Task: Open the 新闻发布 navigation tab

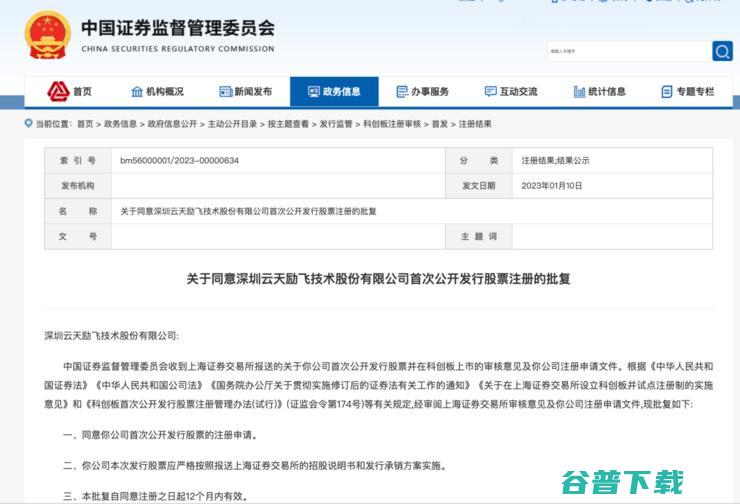Action: pos(246,92)
